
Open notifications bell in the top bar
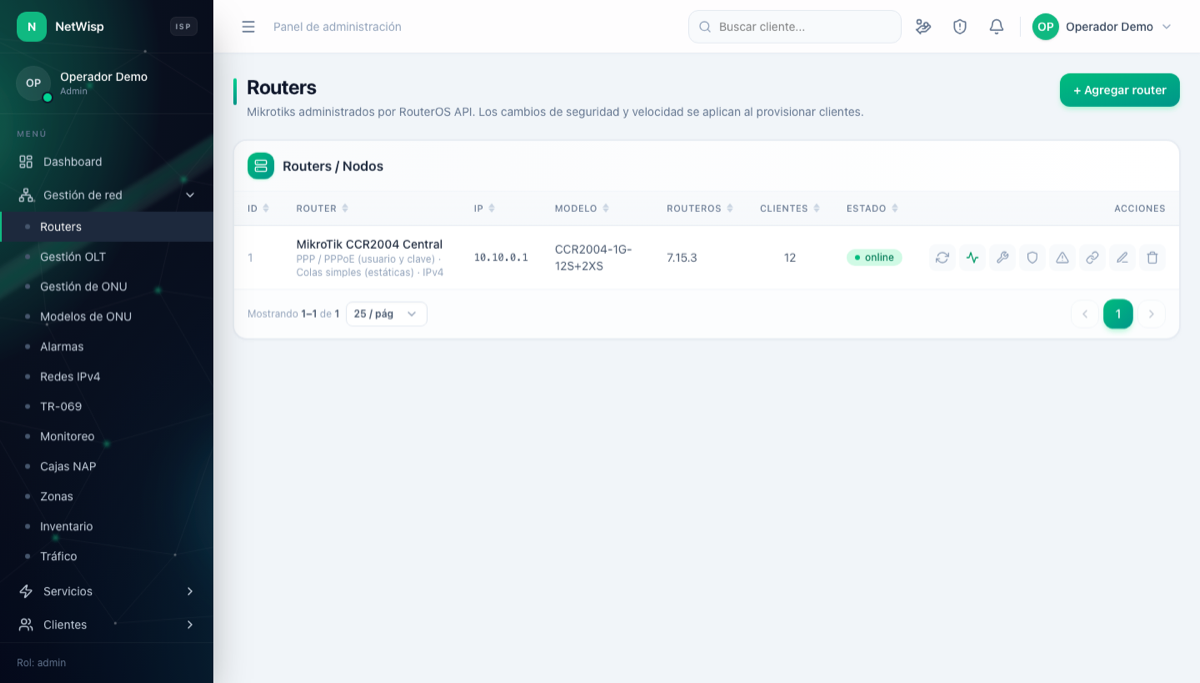point(996,27)
